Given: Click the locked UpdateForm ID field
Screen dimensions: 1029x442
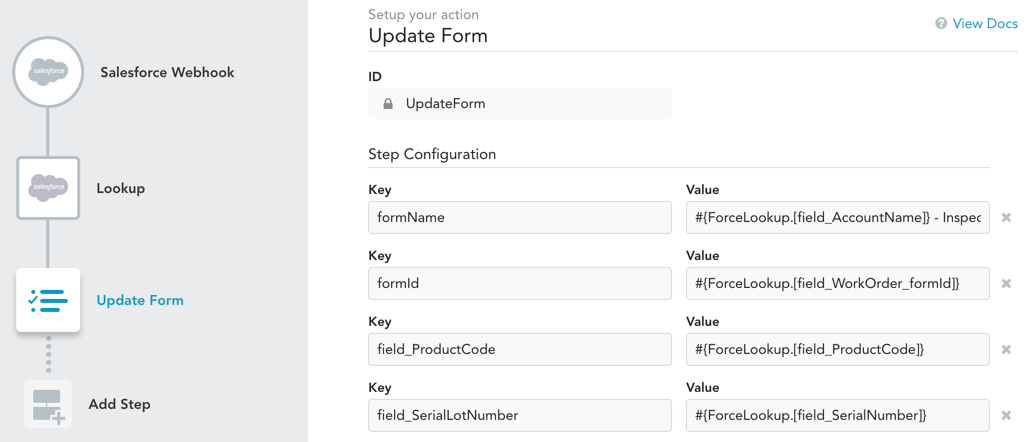Looking at the screenshot, I should 519,104.
